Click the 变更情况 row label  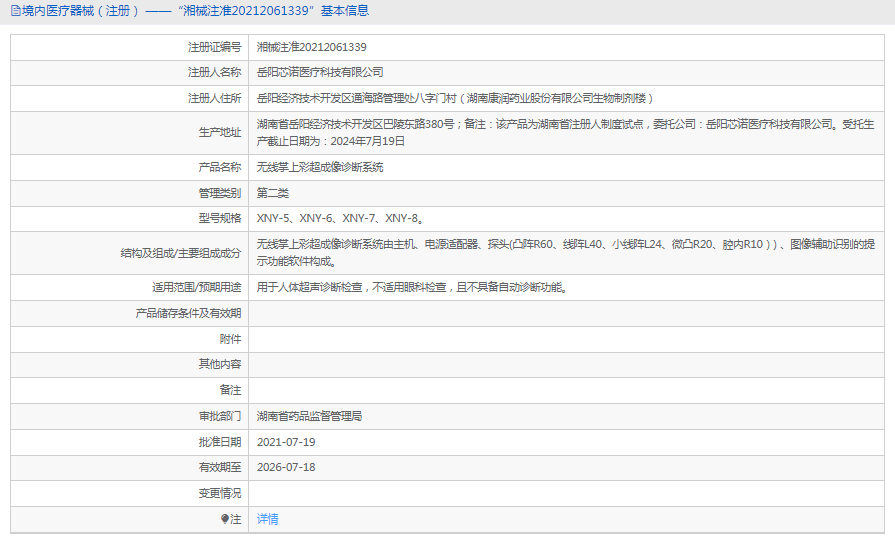point(220,493)
